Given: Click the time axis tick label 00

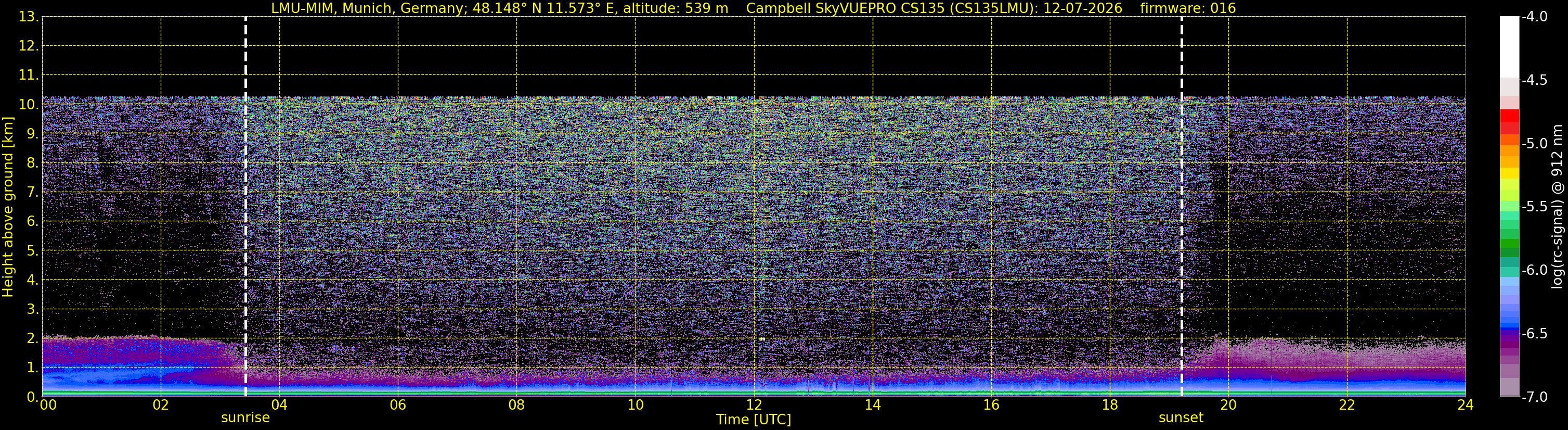Looking at the screenshot, I should tap(48, 405).
